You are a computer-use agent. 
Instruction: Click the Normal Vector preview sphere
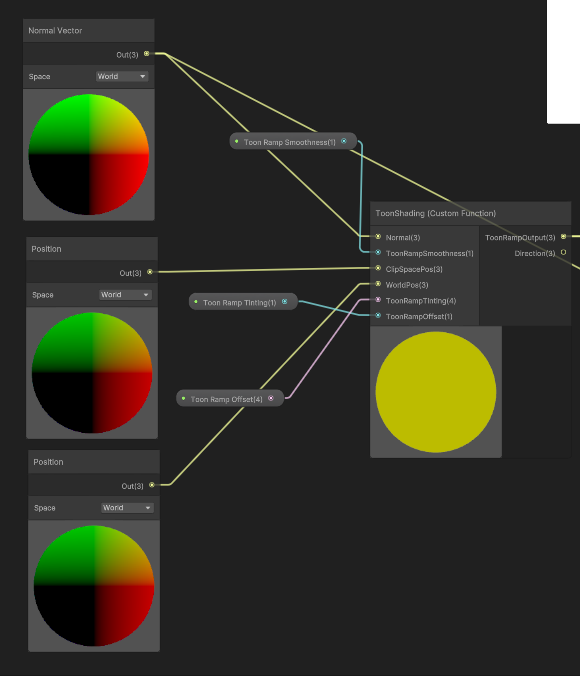tap(89, 154)
